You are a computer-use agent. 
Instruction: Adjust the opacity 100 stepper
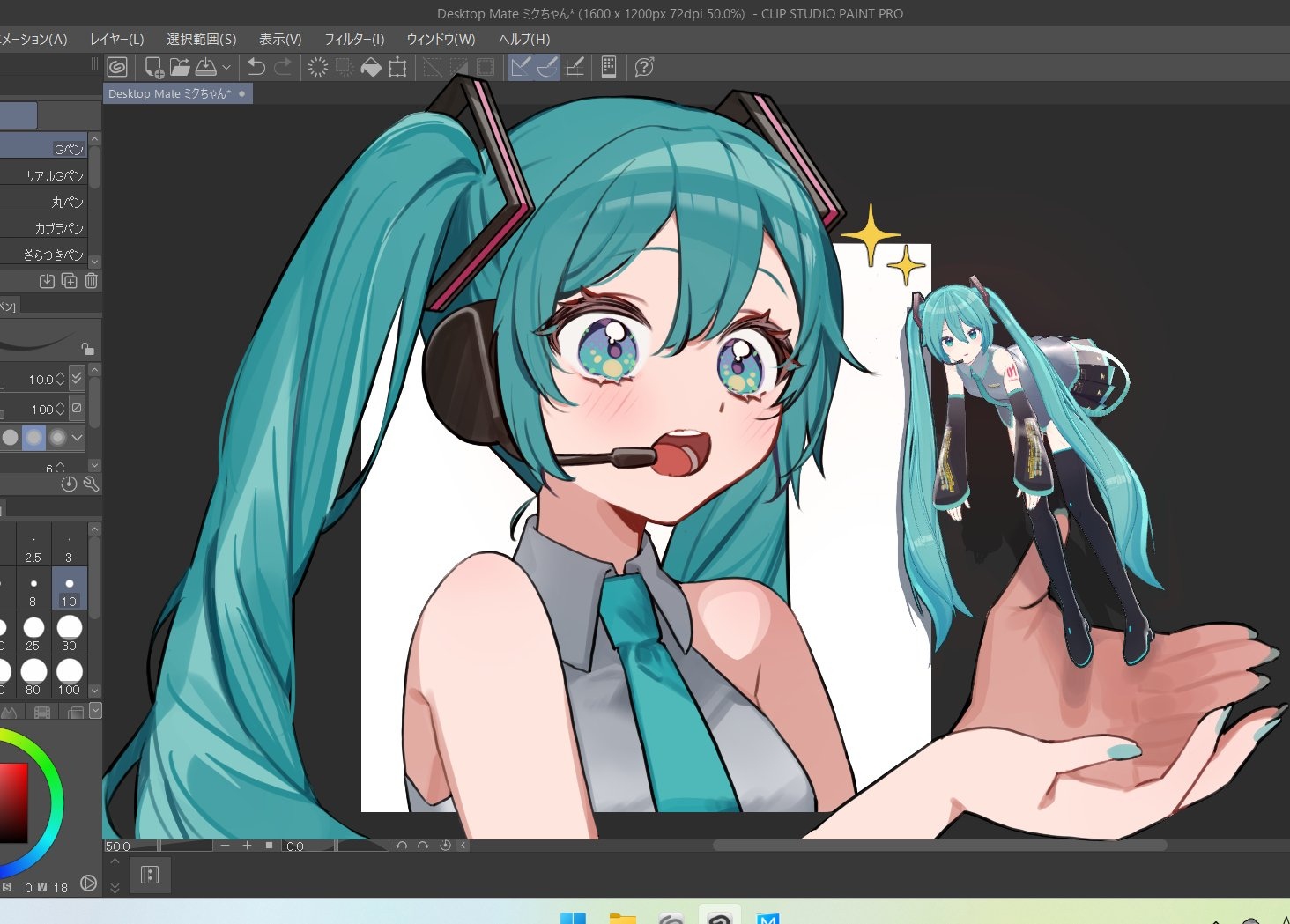(60, 409)
